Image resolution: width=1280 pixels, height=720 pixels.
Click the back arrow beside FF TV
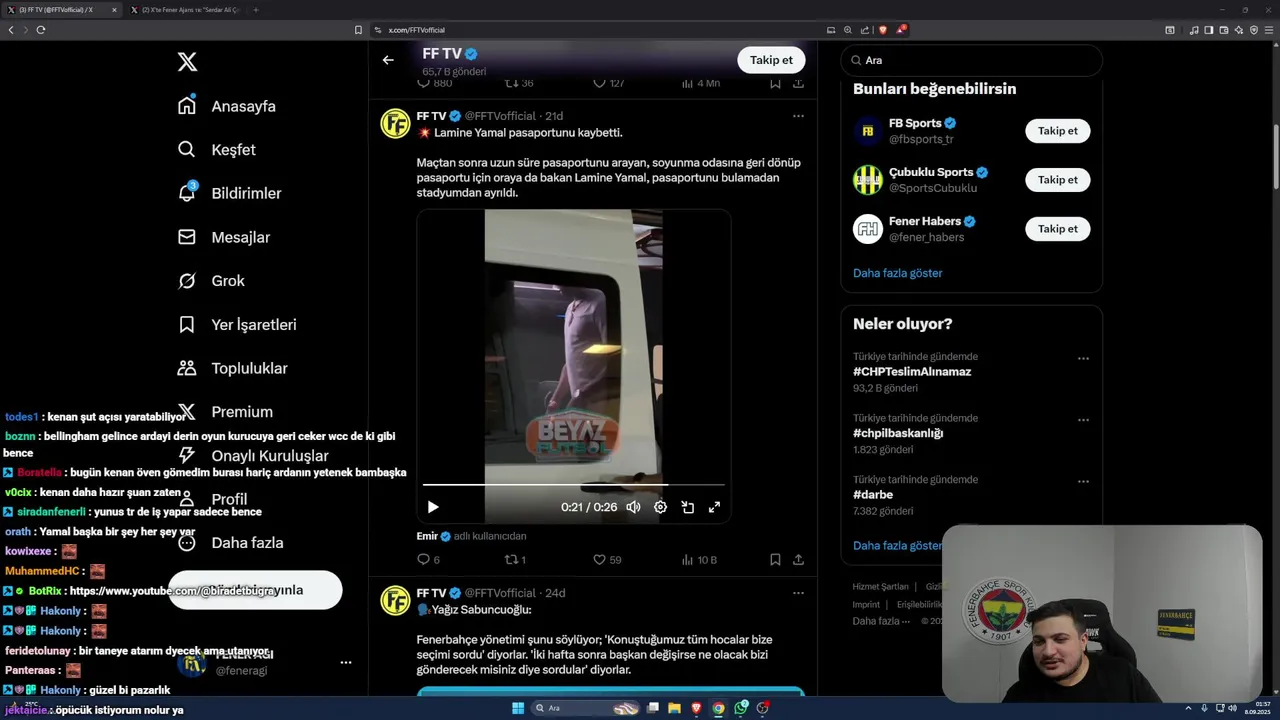(x=388, y=60)
